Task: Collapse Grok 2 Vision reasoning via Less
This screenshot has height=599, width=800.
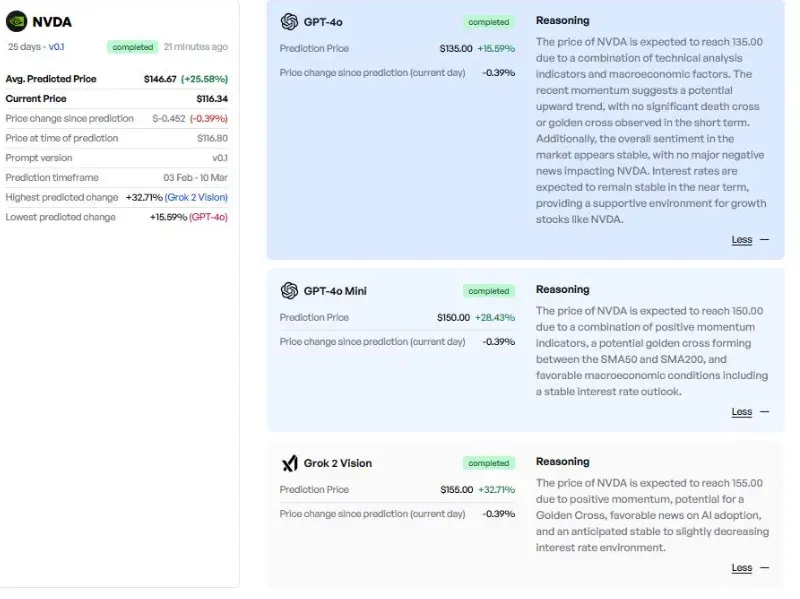Action: point(742,567)
